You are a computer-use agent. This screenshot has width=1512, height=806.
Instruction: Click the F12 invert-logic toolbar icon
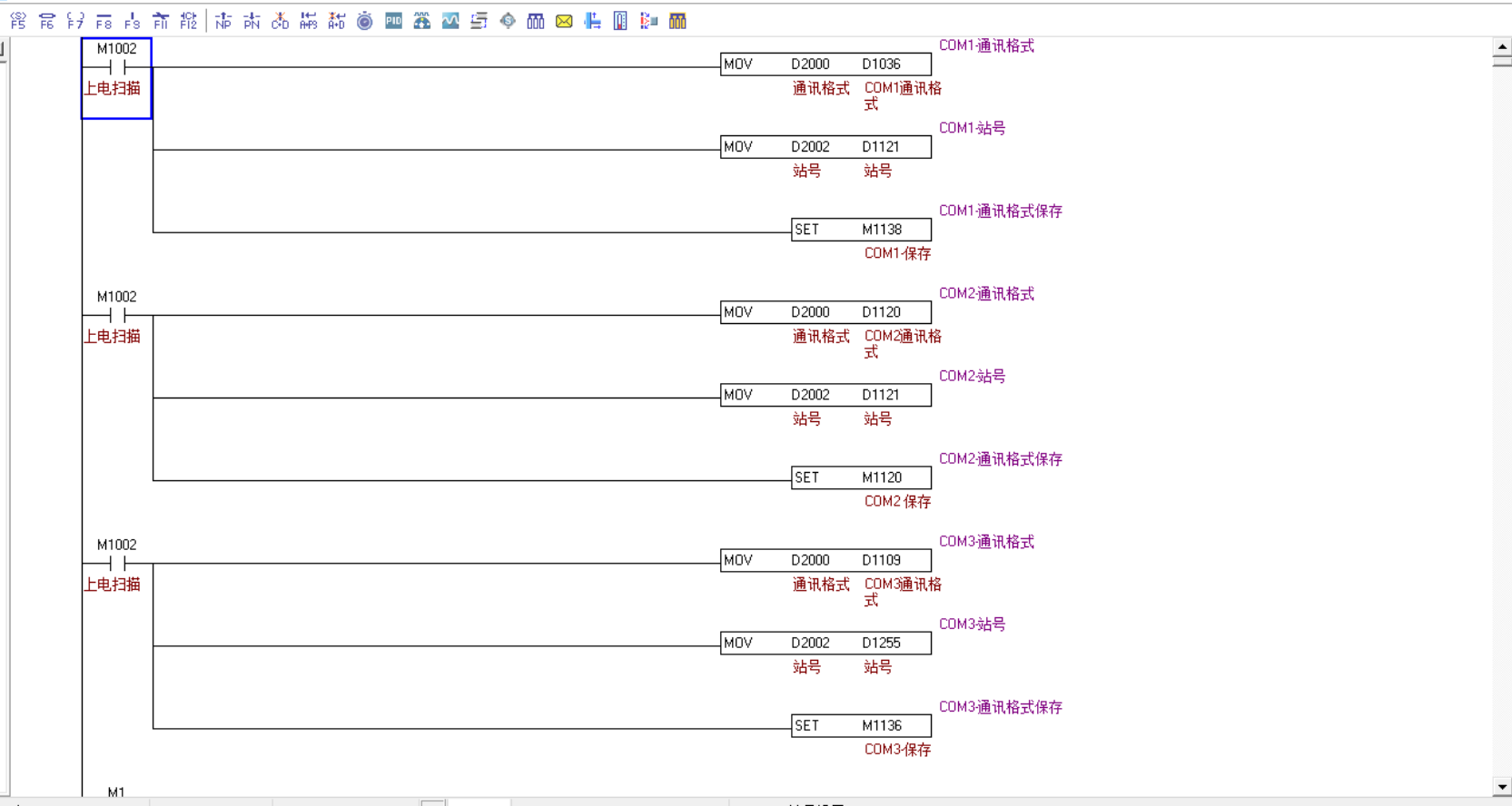click(189, 21)
